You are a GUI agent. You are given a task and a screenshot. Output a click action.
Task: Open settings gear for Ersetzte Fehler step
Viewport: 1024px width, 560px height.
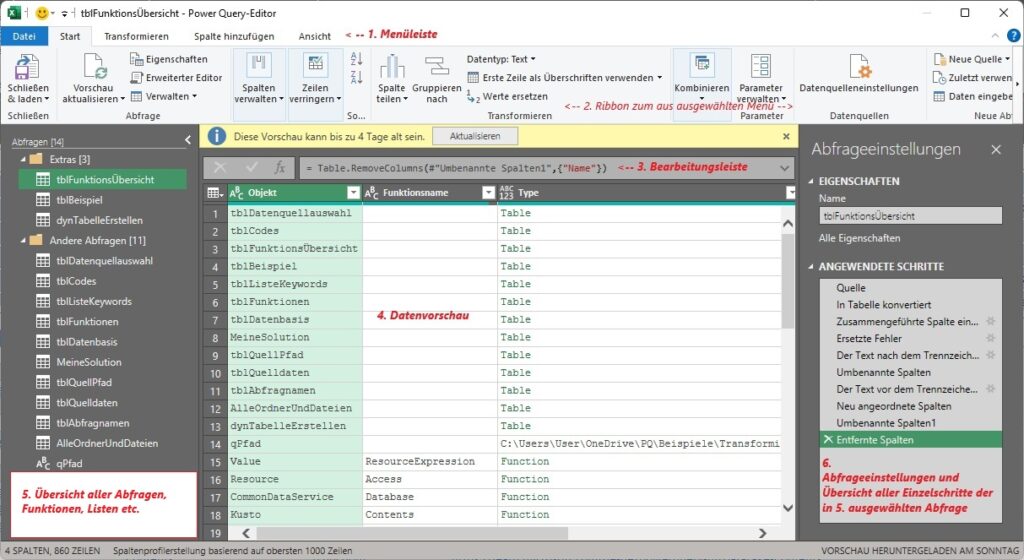coord(991,338)
